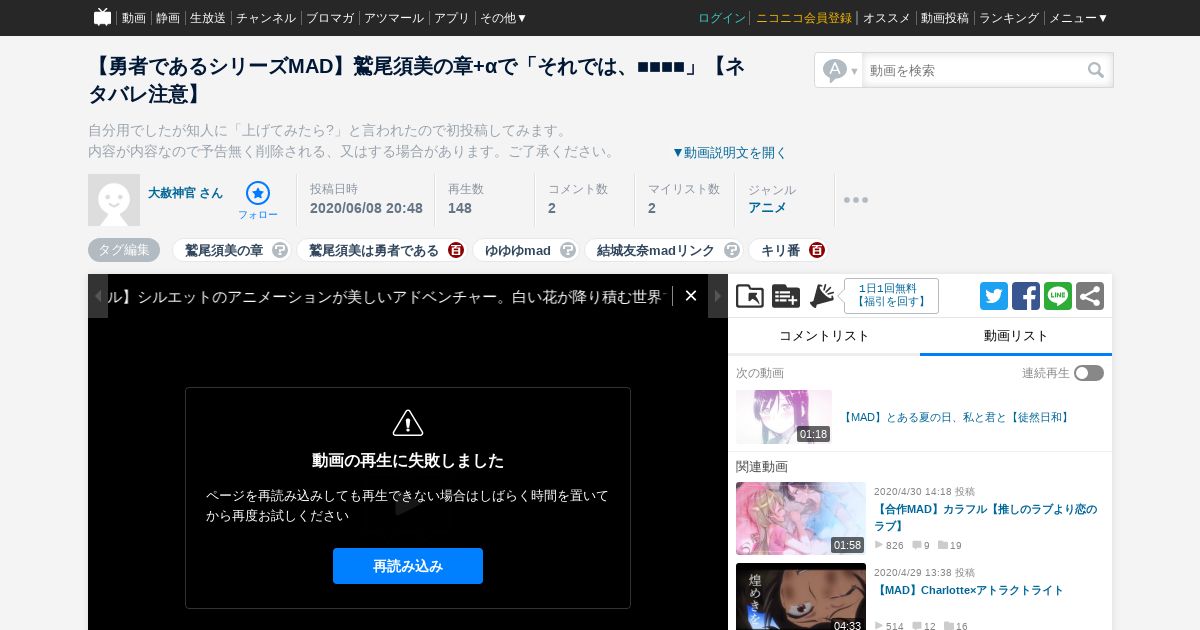Open Charlotte×アトラクトライト thumbnail
1200x630 pixels.
tap(801, 596)
